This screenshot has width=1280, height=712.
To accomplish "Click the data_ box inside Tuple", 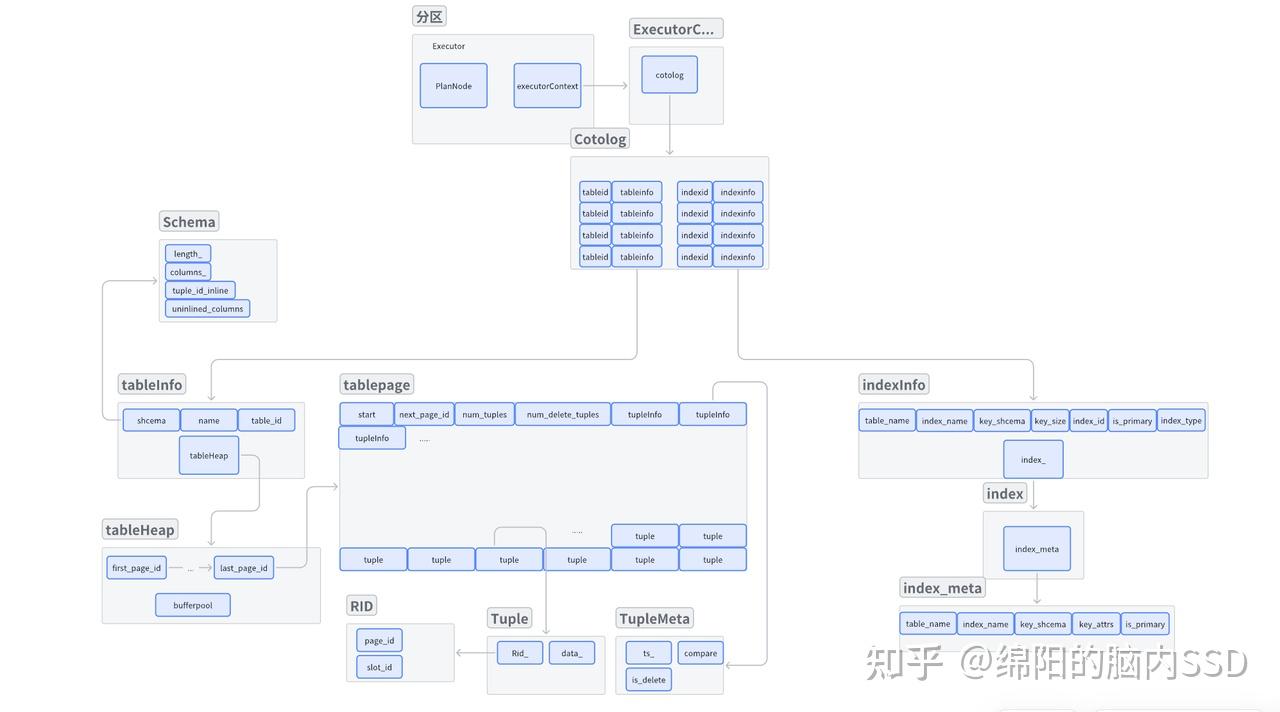I will 571,652.
